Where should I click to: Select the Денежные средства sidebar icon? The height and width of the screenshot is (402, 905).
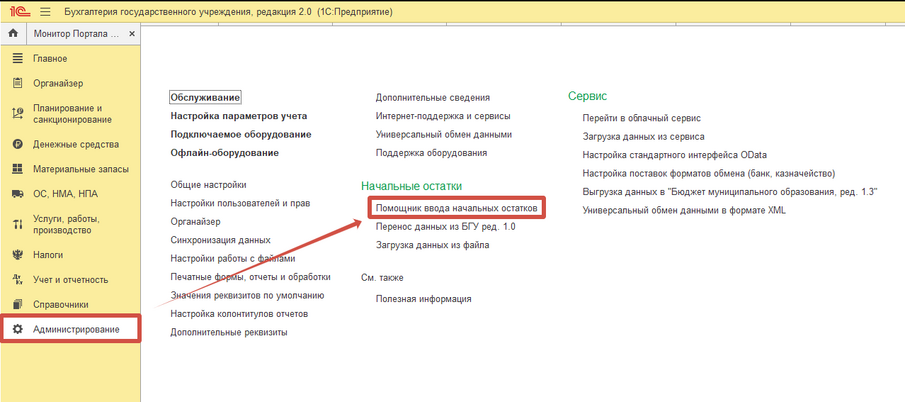click(x=16, y=145)
